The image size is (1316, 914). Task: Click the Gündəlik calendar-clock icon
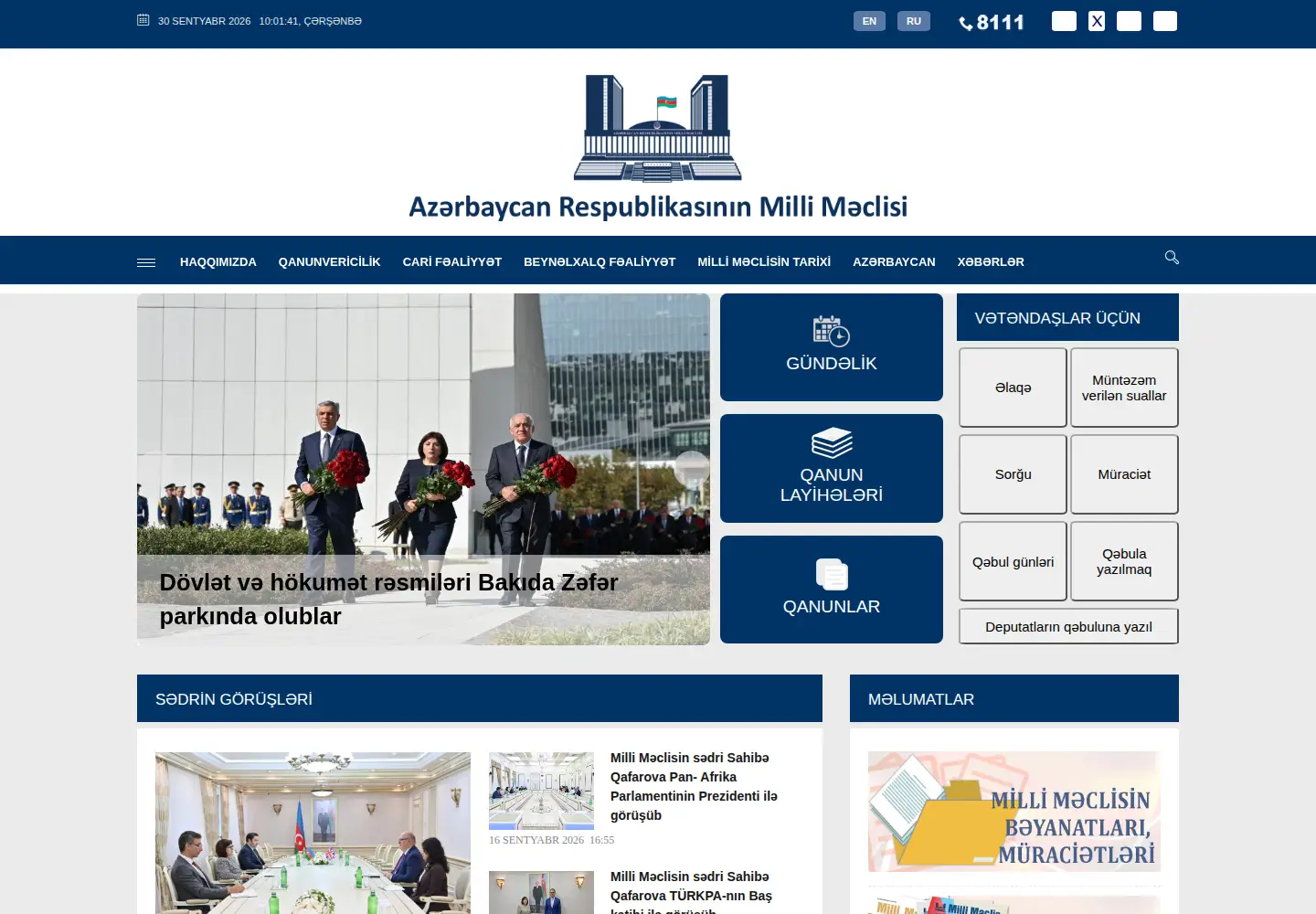(832, 331)
